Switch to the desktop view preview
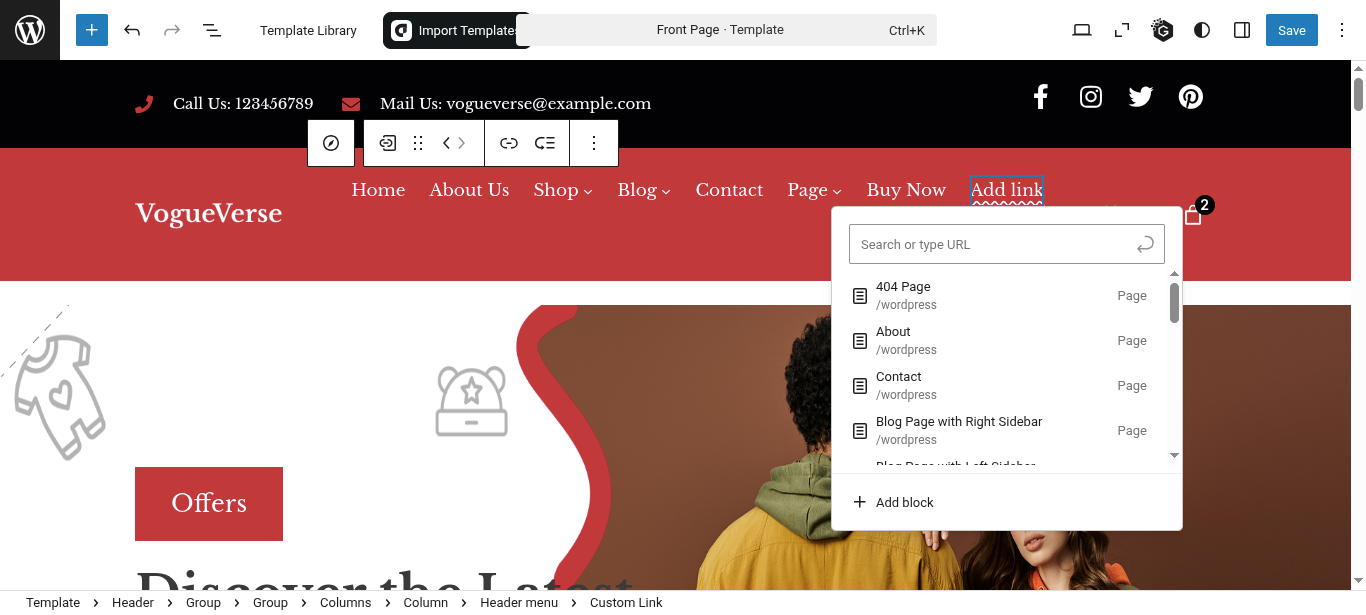This screenshot has height=615, width=1366. 1082,30
